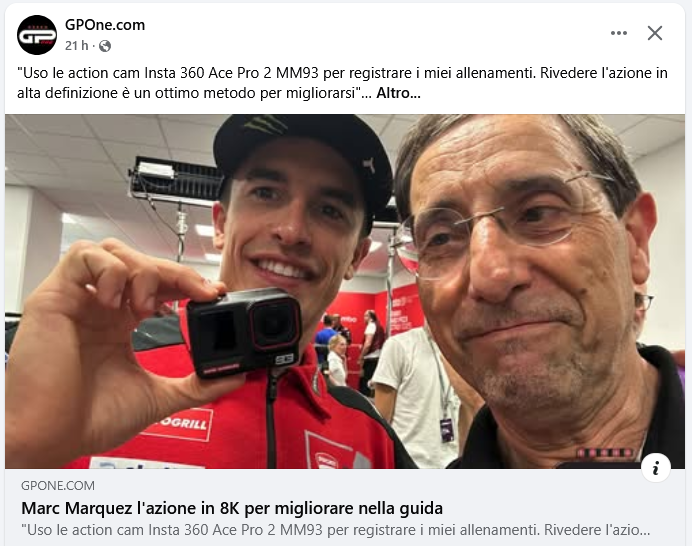This screenshot has width=692, height=546.
Task: Open the three-dots post options menu
Action: [619, 33]
